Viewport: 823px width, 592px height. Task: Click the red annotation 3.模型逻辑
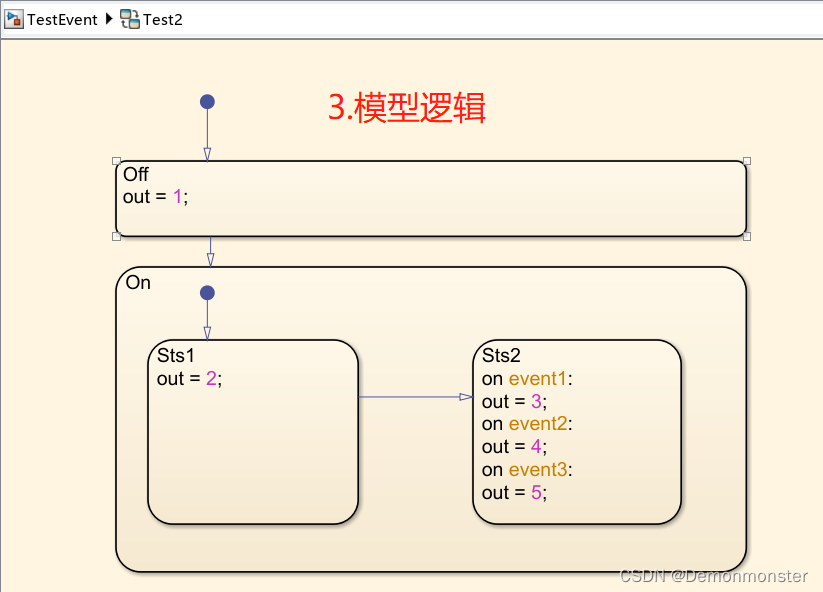[x=406, y=110]
